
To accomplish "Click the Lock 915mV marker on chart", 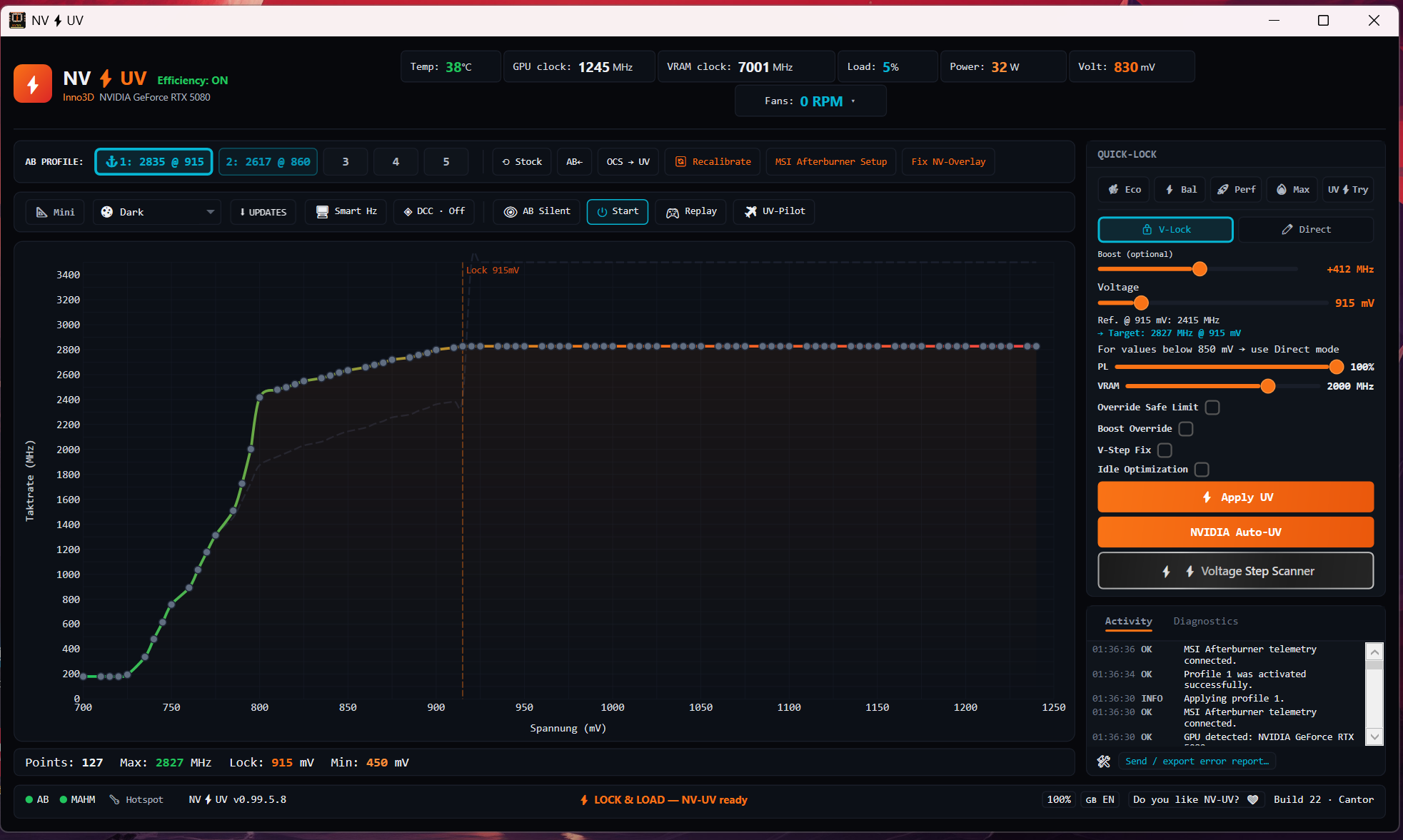I will point(493,270).
